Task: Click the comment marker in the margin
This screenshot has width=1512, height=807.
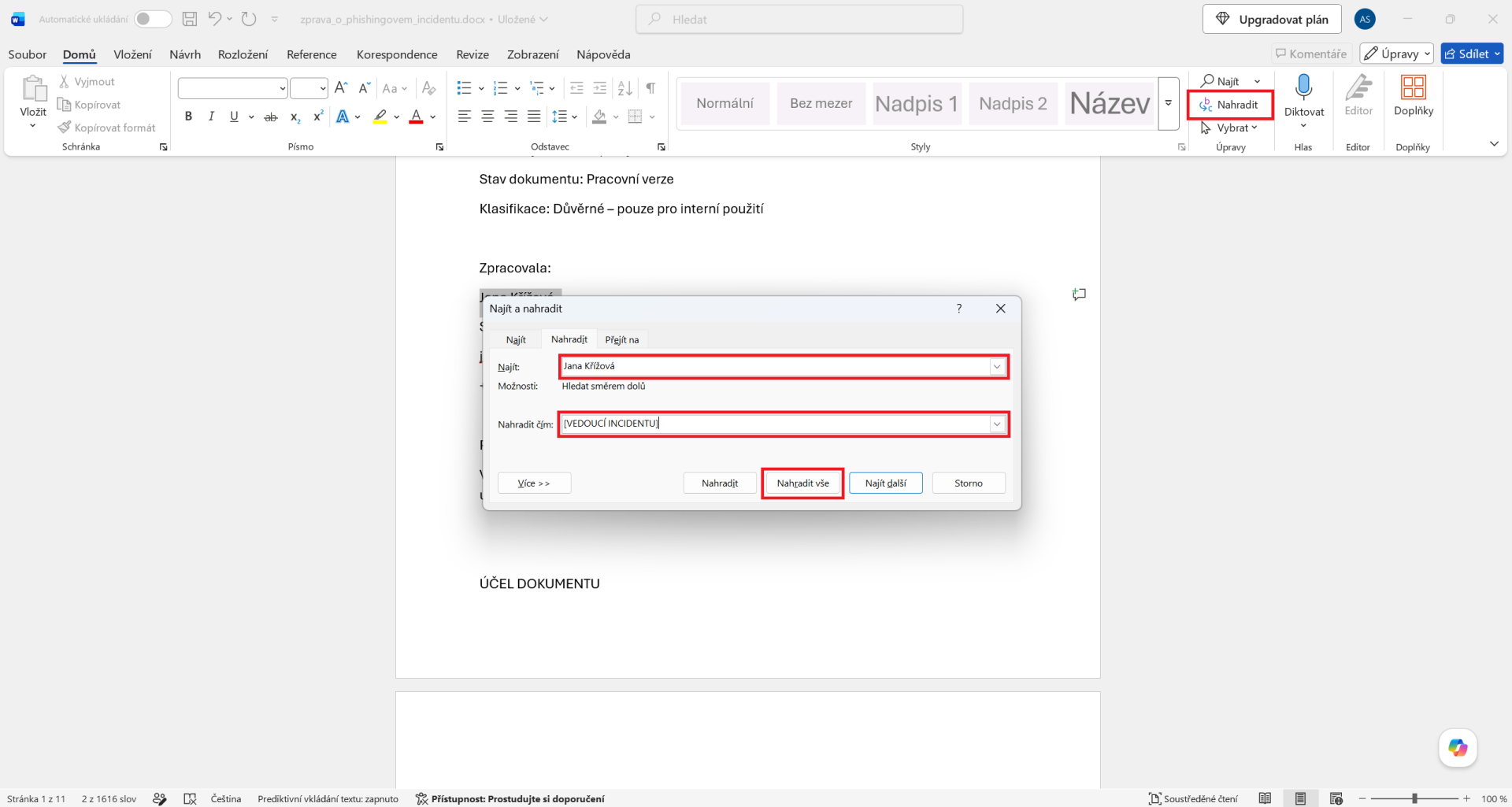Action: (x=1079, y=294)
